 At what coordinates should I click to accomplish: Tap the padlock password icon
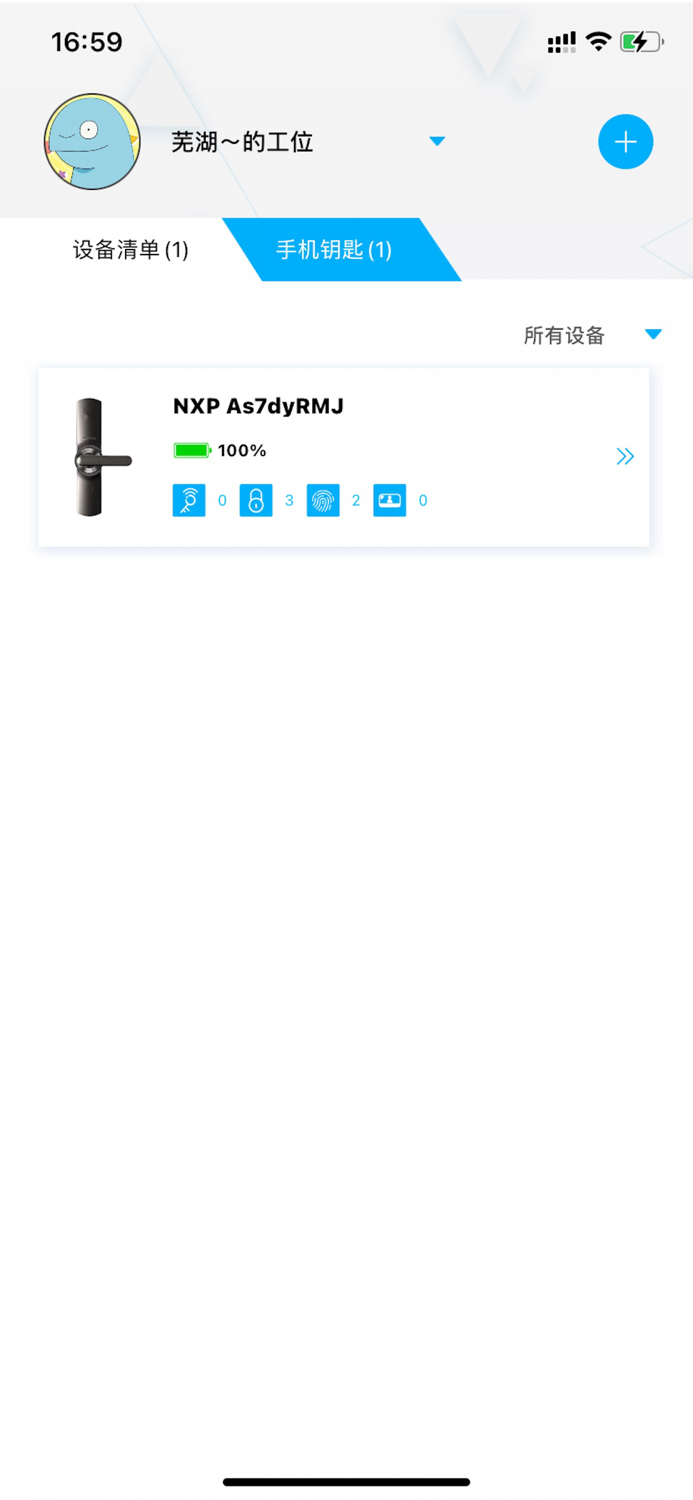click(256, 500)
